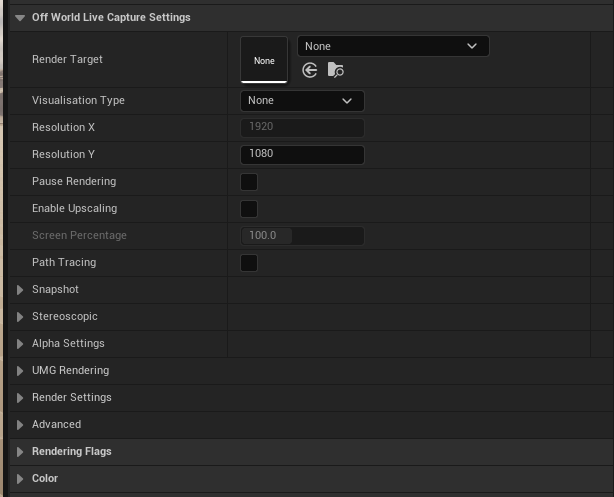The height and width of the screenshot is (497, 614).
Task: Toggle the Path Tracing checkbox
Action: [x=249, y=263]
